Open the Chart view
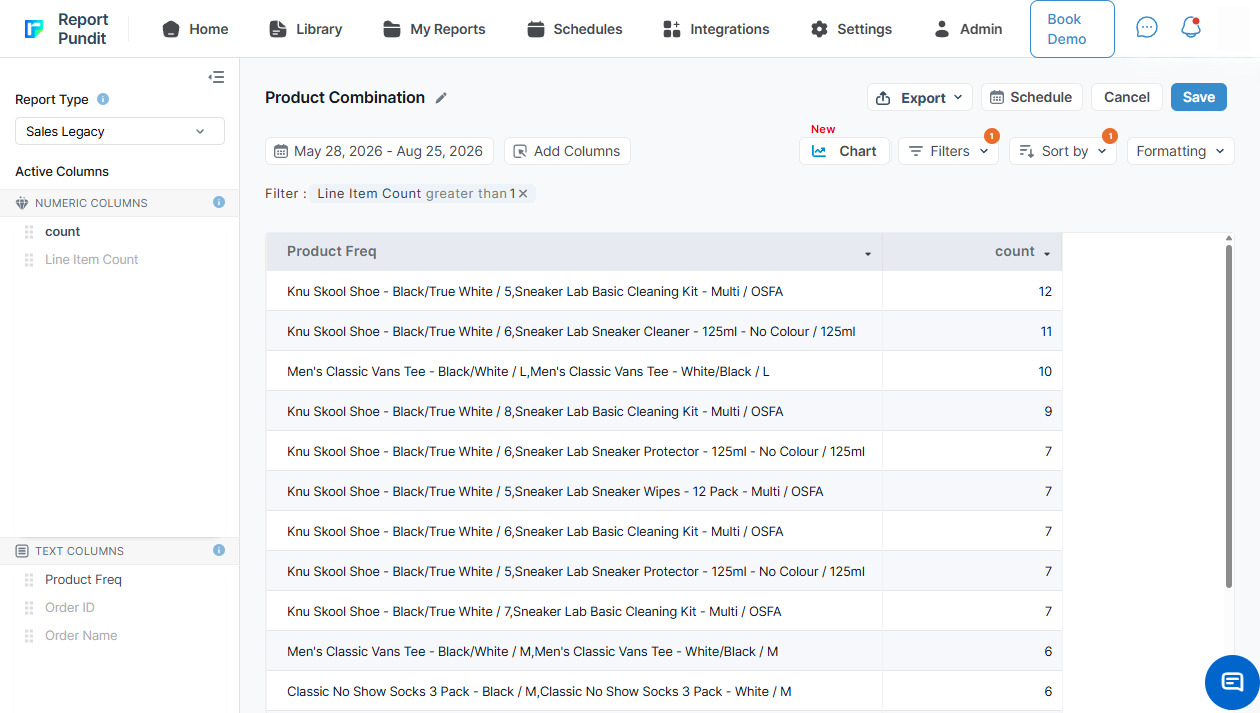Image resolution: width=1260 pixels, height=713 pixels. [x=844, y=151]
